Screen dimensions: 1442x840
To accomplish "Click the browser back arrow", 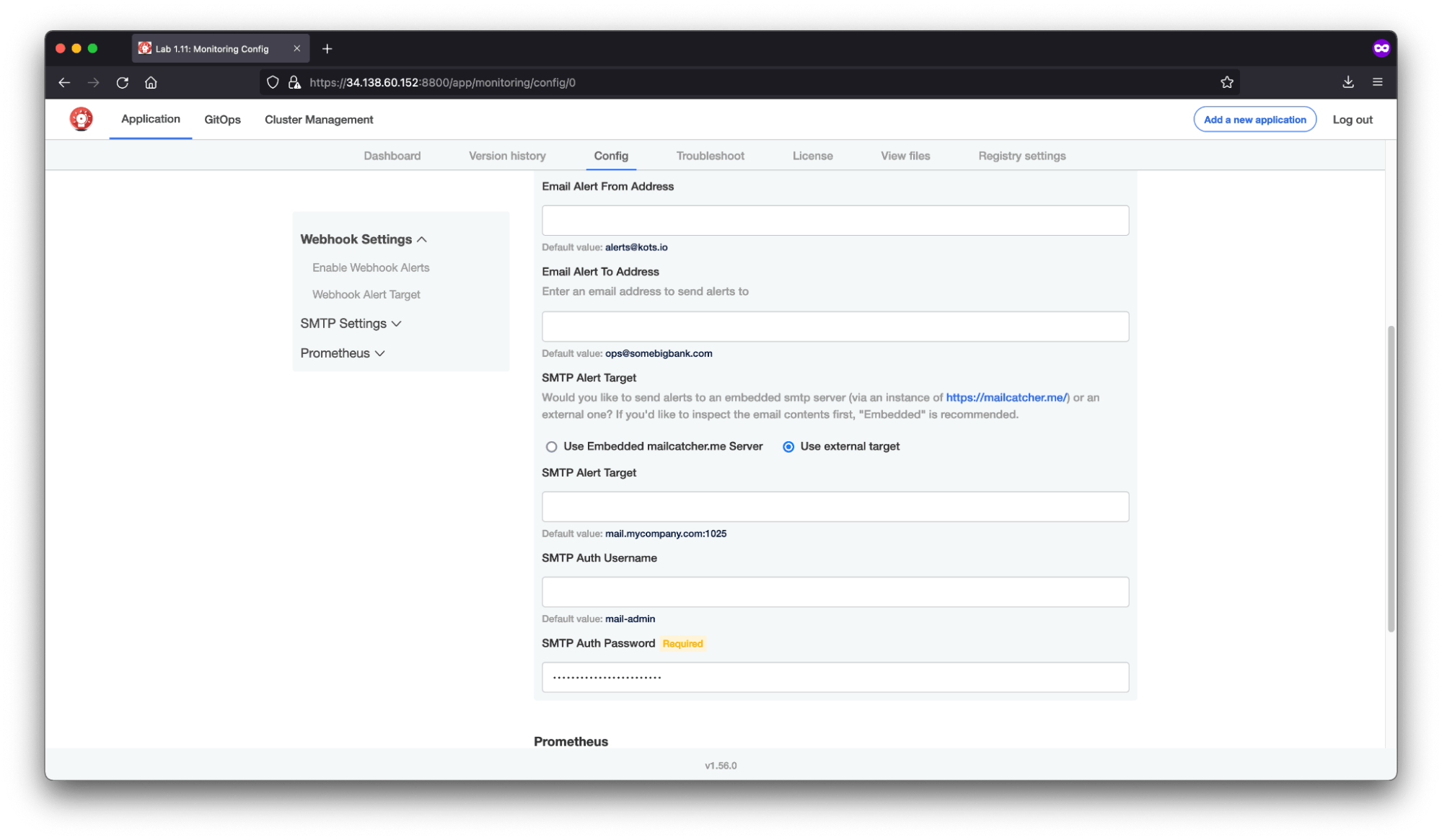I will [64, 82].
